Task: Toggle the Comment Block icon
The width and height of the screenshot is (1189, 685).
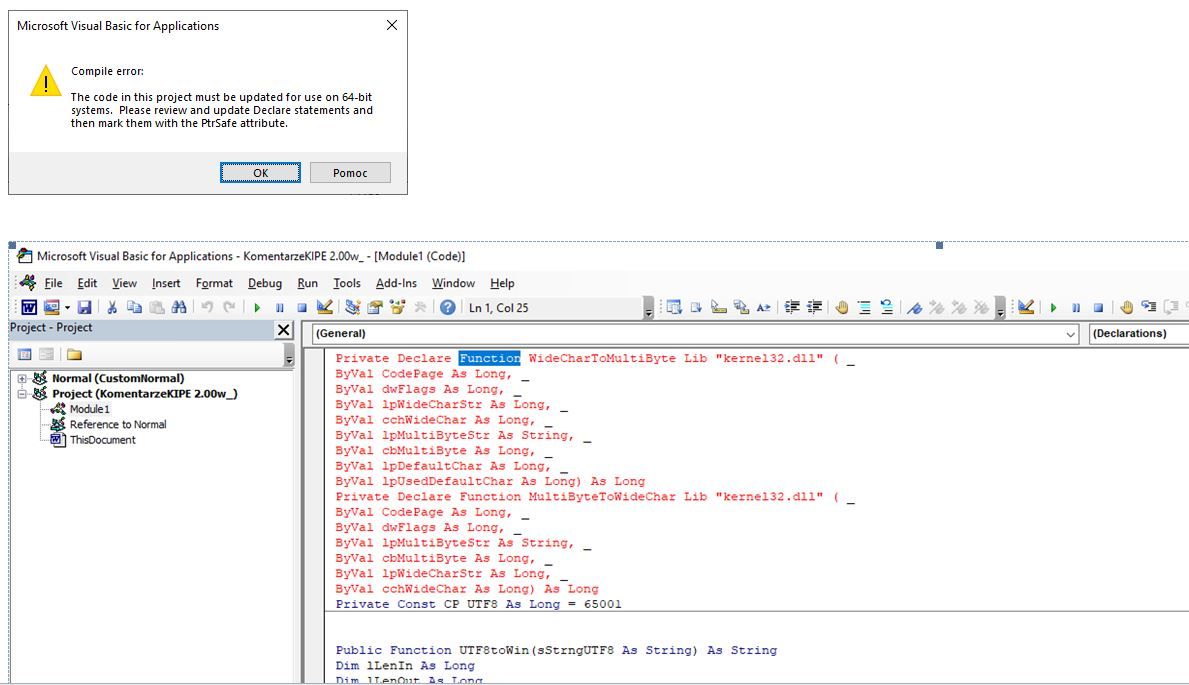Action: [866, 307]
